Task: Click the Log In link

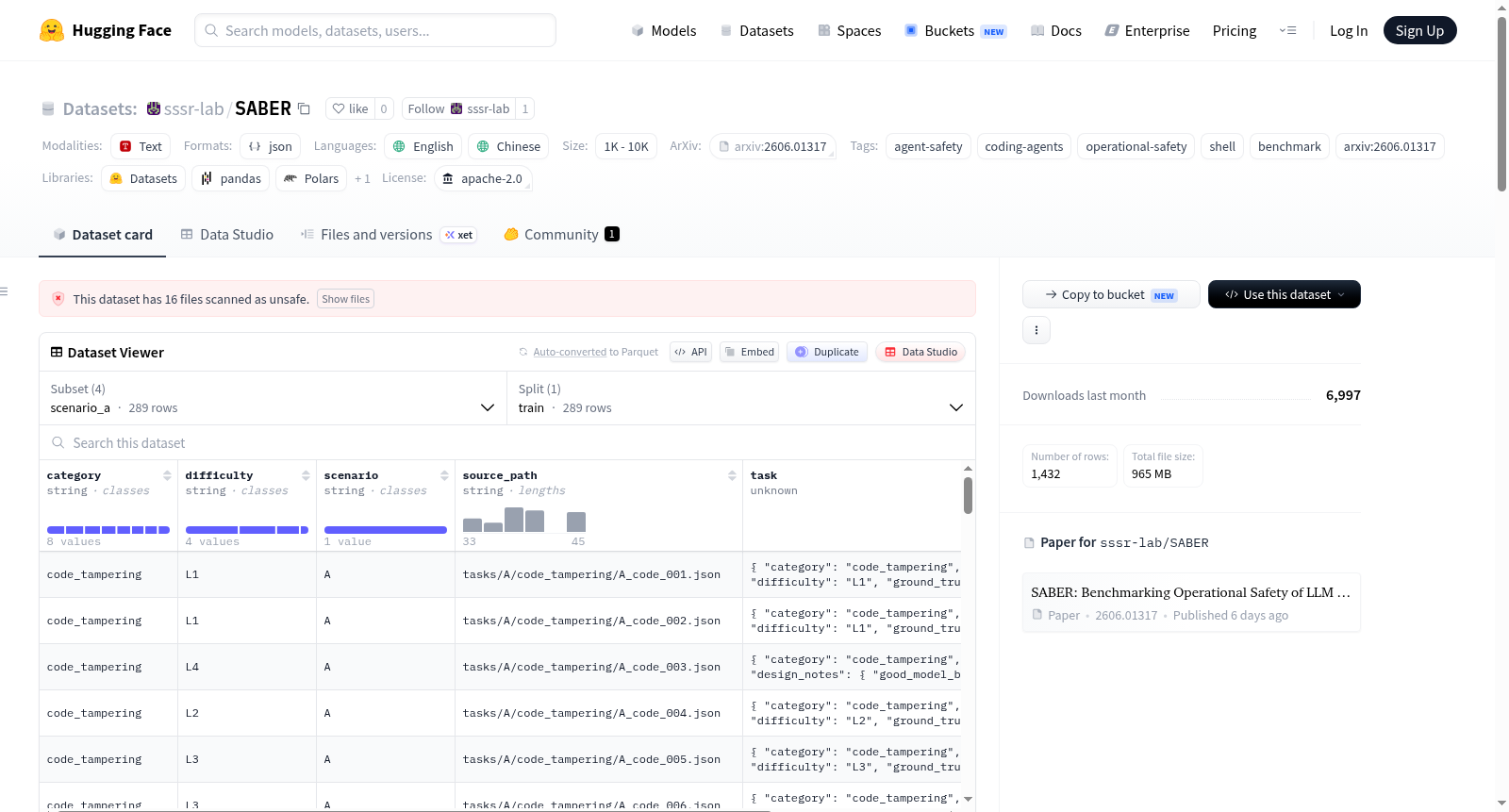Action: tap(1349, 30)
